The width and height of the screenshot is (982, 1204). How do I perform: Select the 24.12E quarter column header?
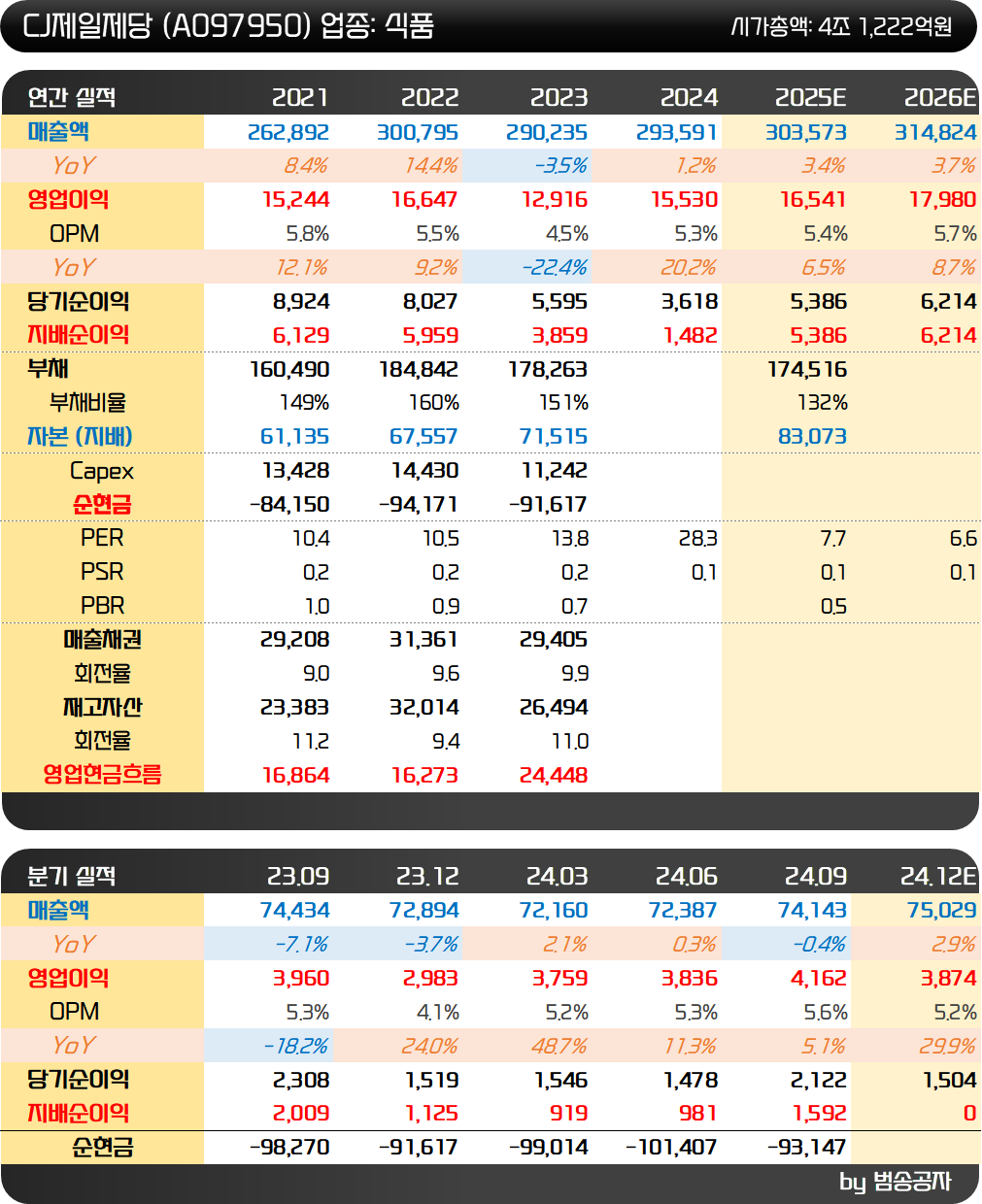(x=938, y=876)
